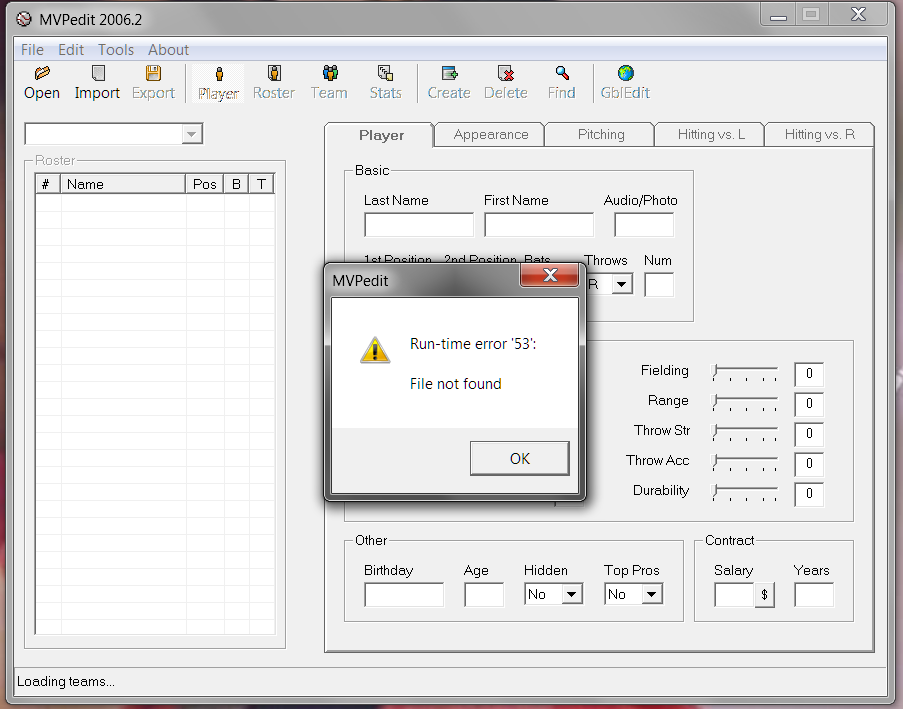The width and height of the screenshot is (903, 709).
Task: Click the Import toolbar icon
Action: coord(98,73)
